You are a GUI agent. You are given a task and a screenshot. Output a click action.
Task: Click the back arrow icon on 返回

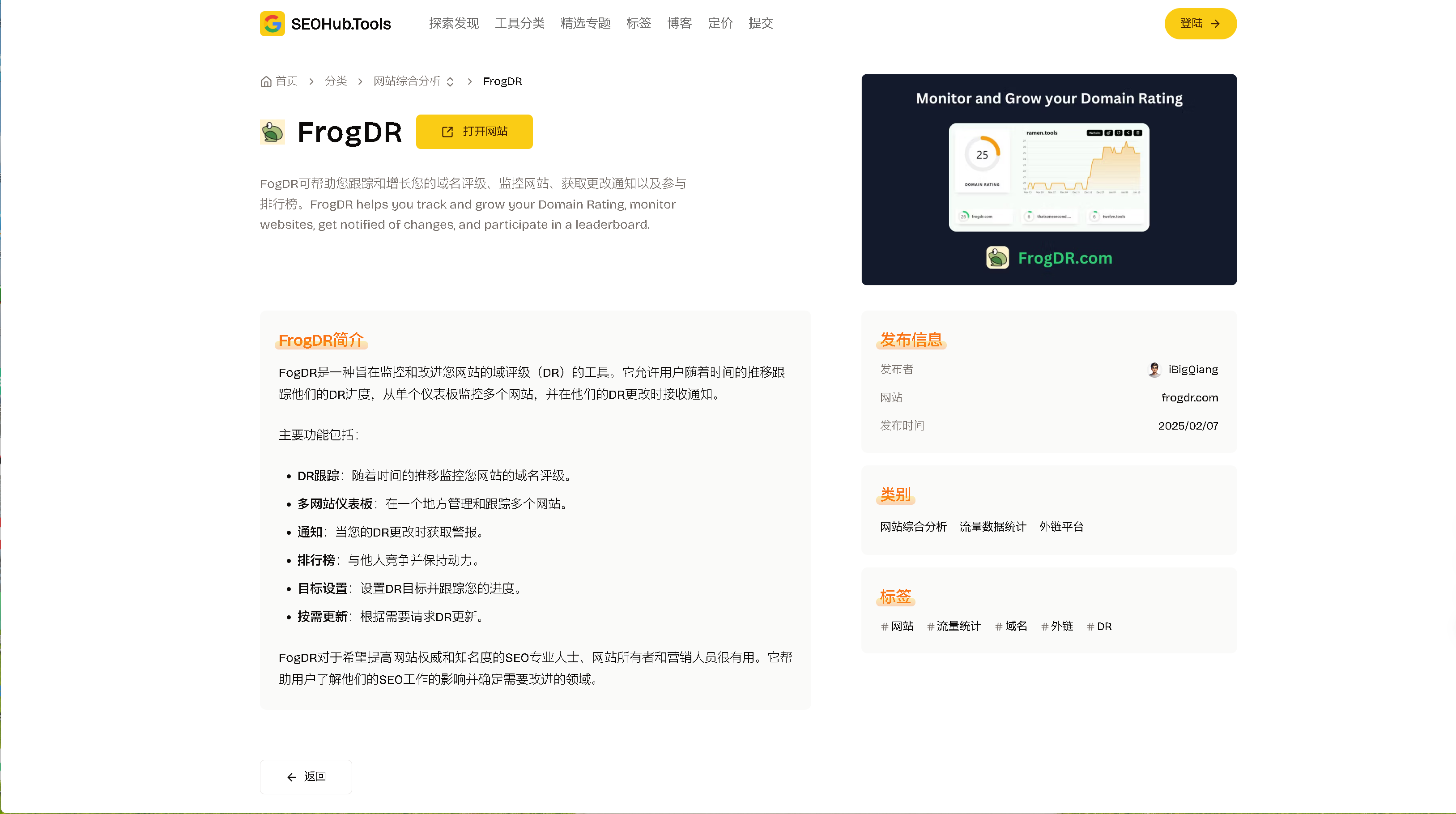(x=292, y=777)
